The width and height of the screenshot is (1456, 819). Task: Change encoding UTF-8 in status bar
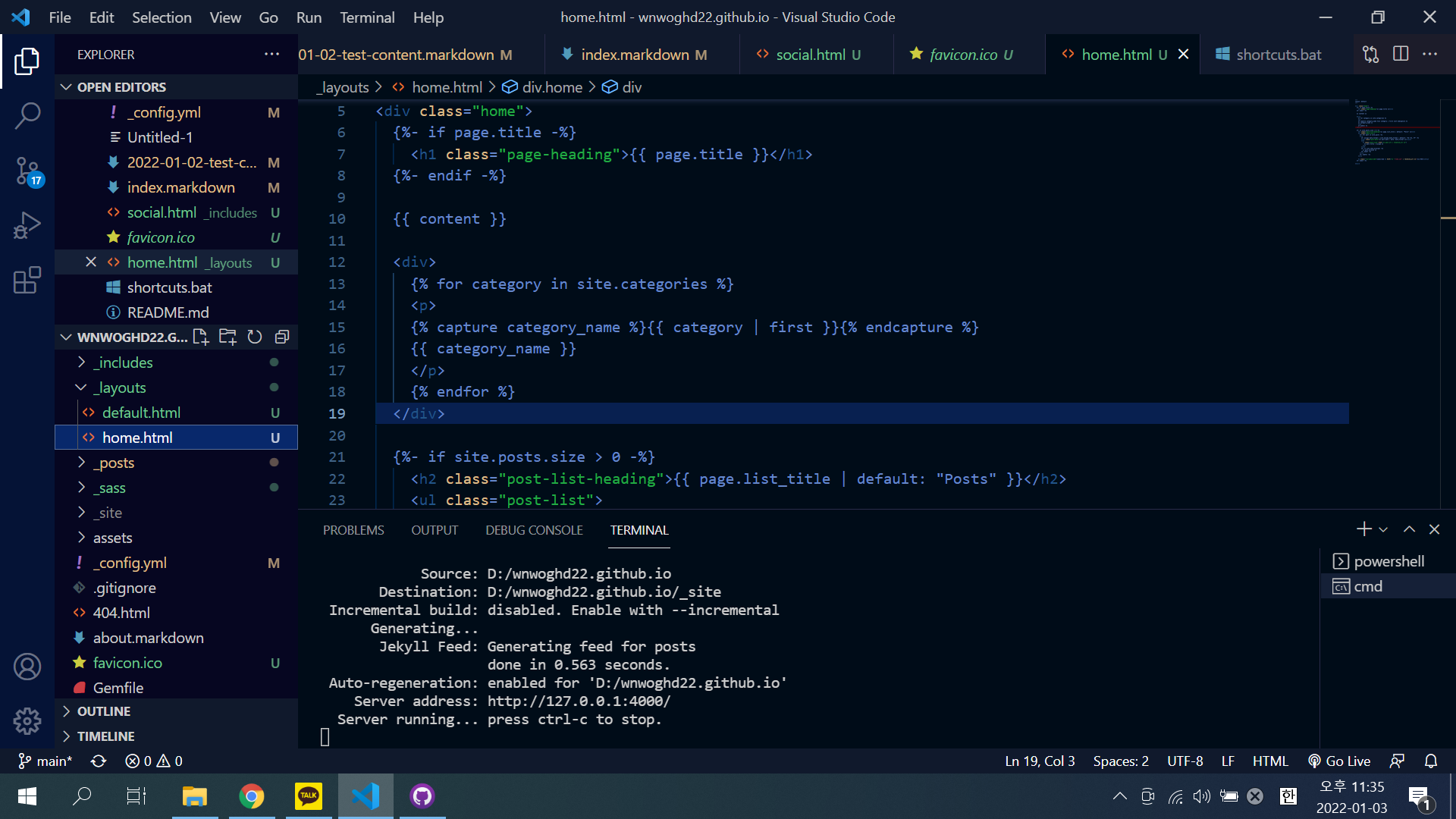(x=1185, y=761)
